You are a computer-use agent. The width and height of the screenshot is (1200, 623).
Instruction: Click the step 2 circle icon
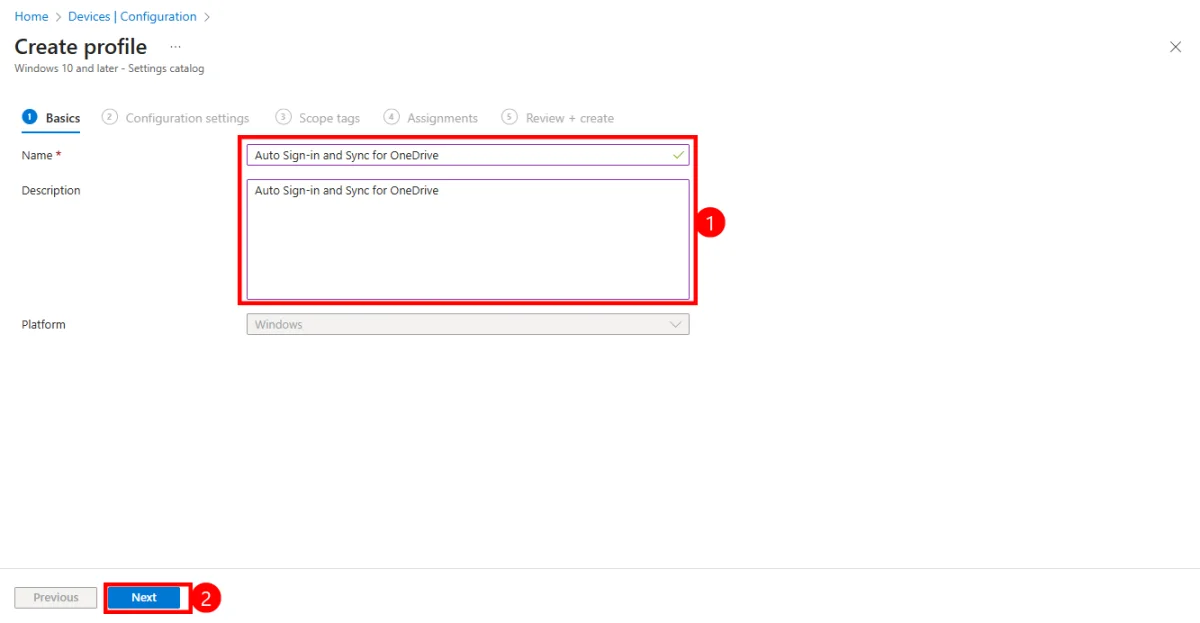click(110, 117)
